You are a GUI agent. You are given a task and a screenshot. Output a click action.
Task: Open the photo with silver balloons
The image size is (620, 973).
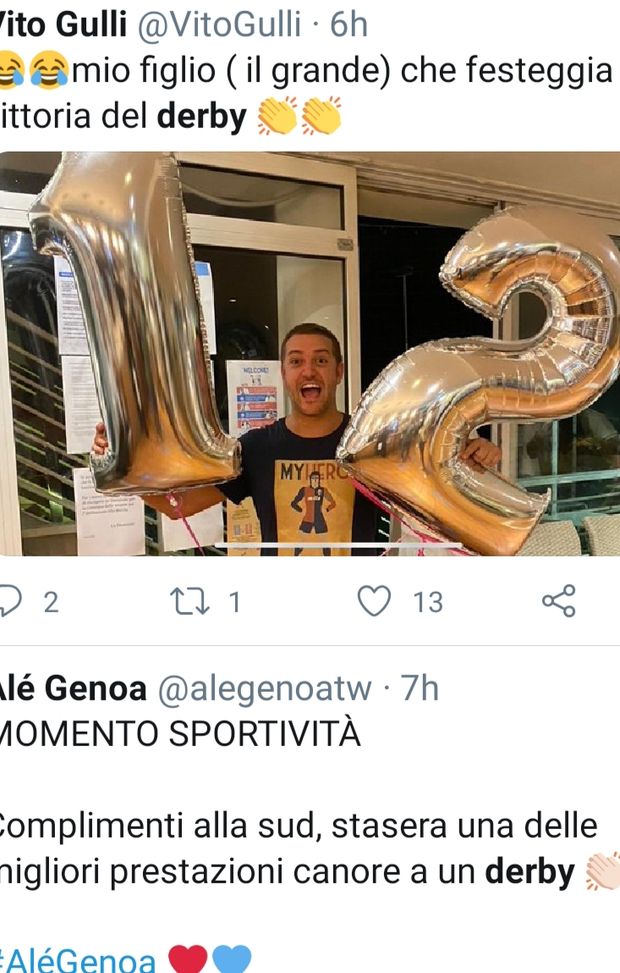(310, 354)
